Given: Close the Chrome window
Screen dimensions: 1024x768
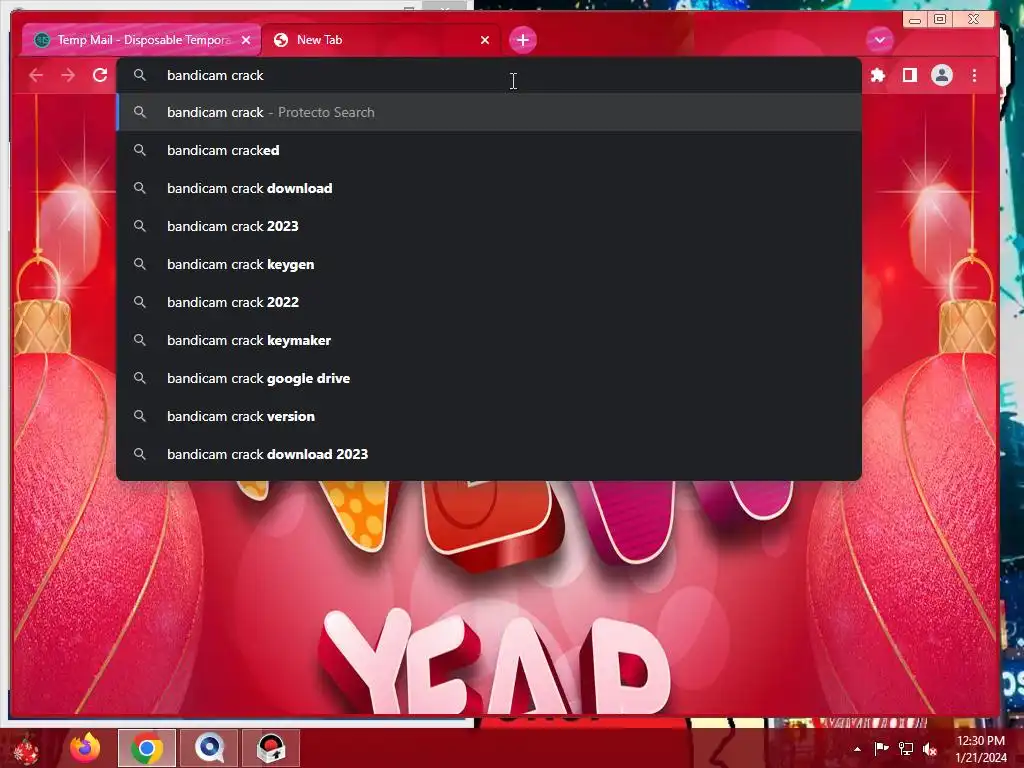Looking at the screenshot, I should point(973,19).
